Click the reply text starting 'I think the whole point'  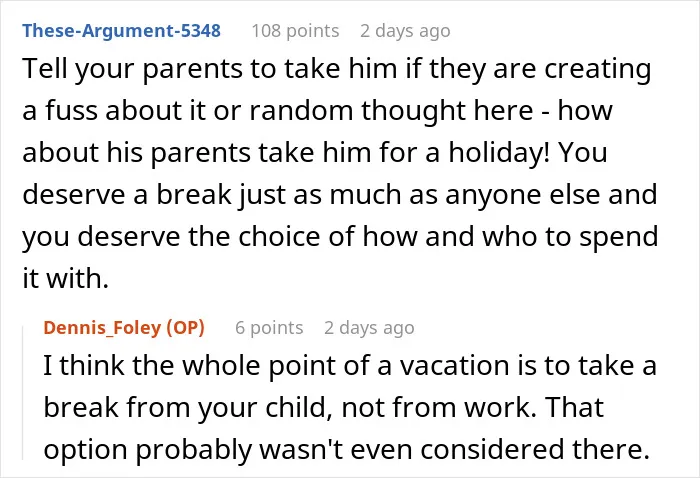[350, 407]
